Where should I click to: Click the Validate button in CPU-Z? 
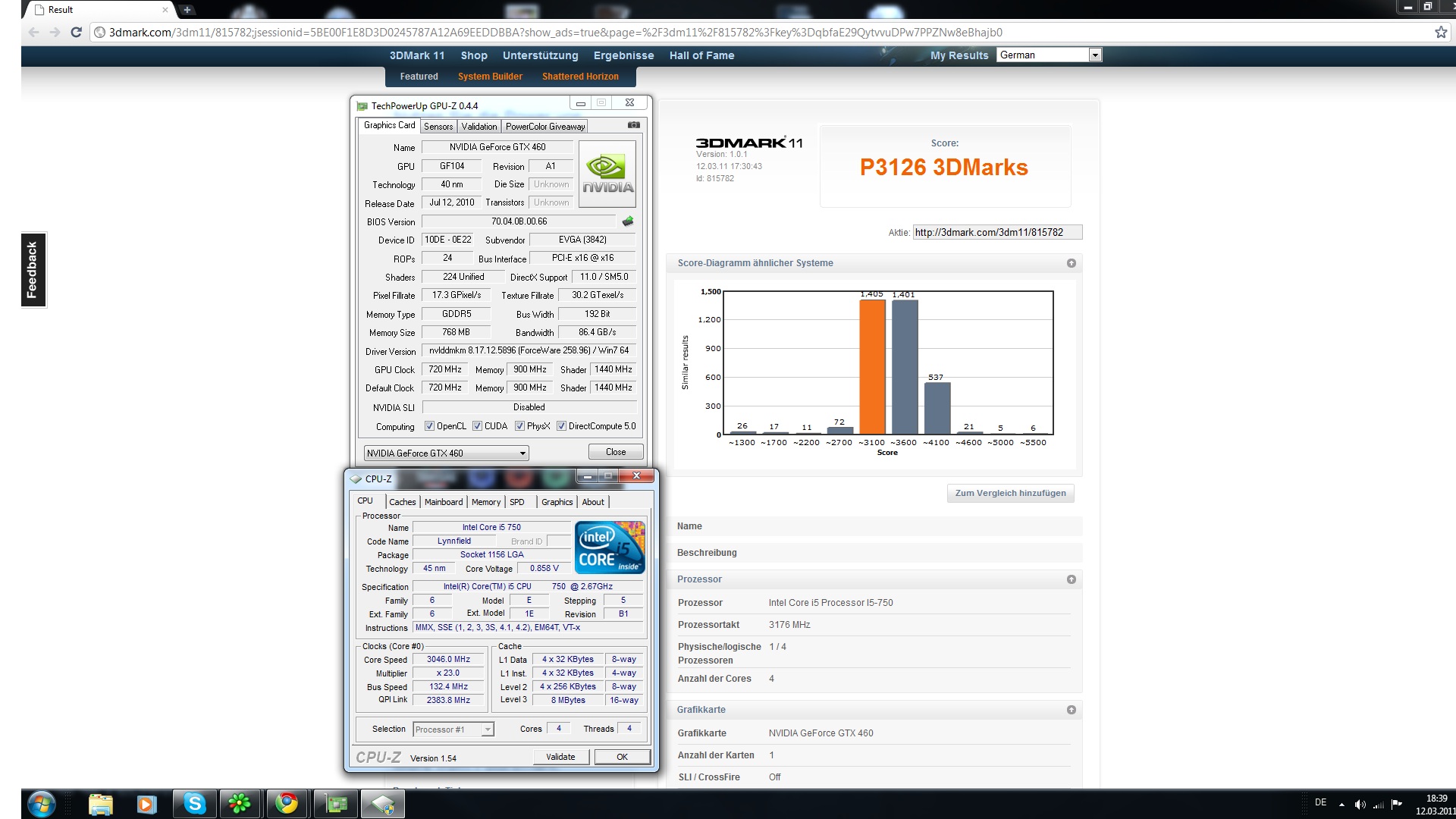[560, 757]
